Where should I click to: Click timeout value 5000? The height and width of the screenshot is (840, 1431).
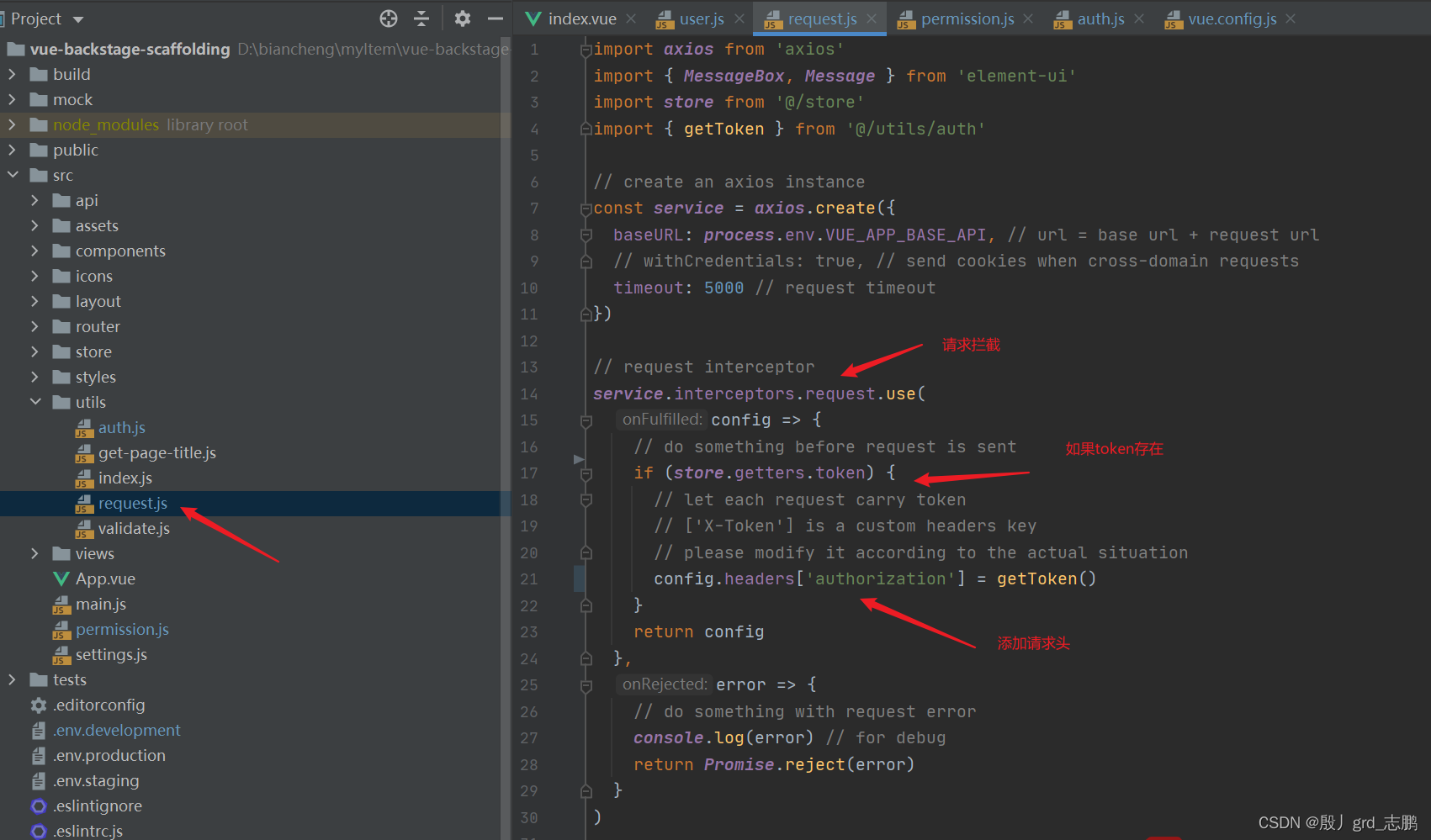[723, 288]
